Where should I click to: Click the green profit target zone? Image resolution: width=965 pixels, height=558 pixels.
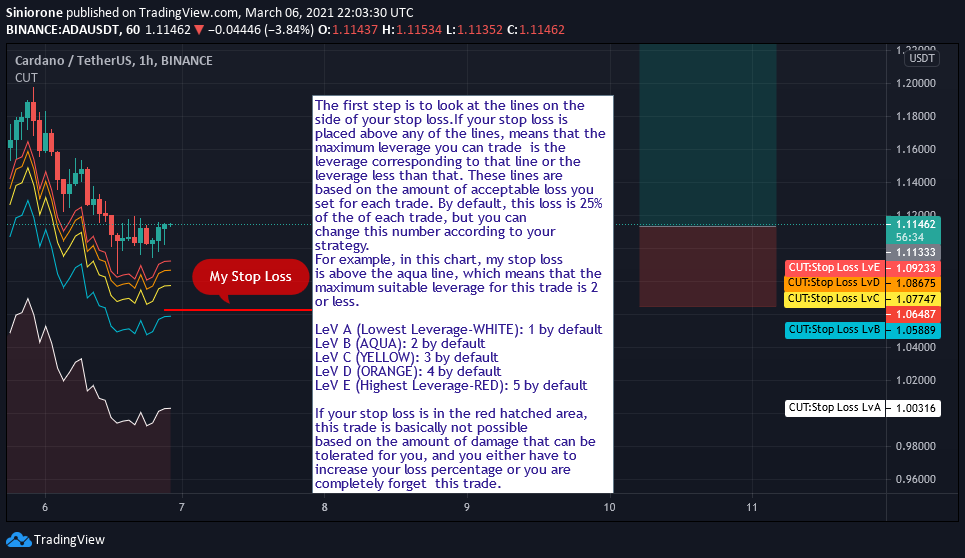click(x=708, y=135)
